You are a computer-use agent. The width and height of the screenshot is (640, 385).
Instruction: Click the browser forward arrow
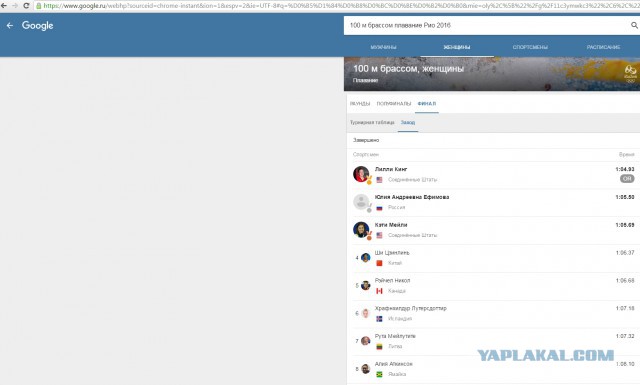point(15,6)
